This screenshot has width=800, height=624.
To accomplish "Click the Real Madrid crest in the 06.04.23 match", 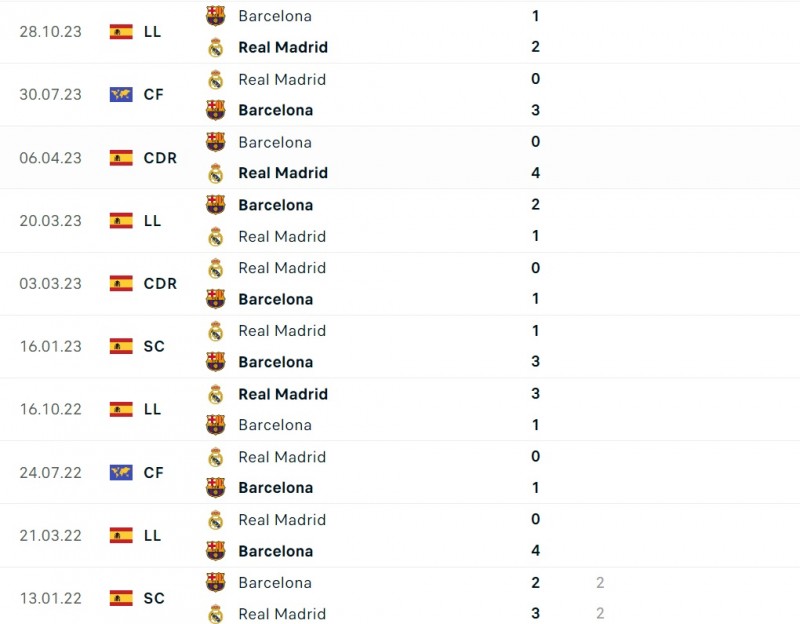I will [x=216, y=173].
